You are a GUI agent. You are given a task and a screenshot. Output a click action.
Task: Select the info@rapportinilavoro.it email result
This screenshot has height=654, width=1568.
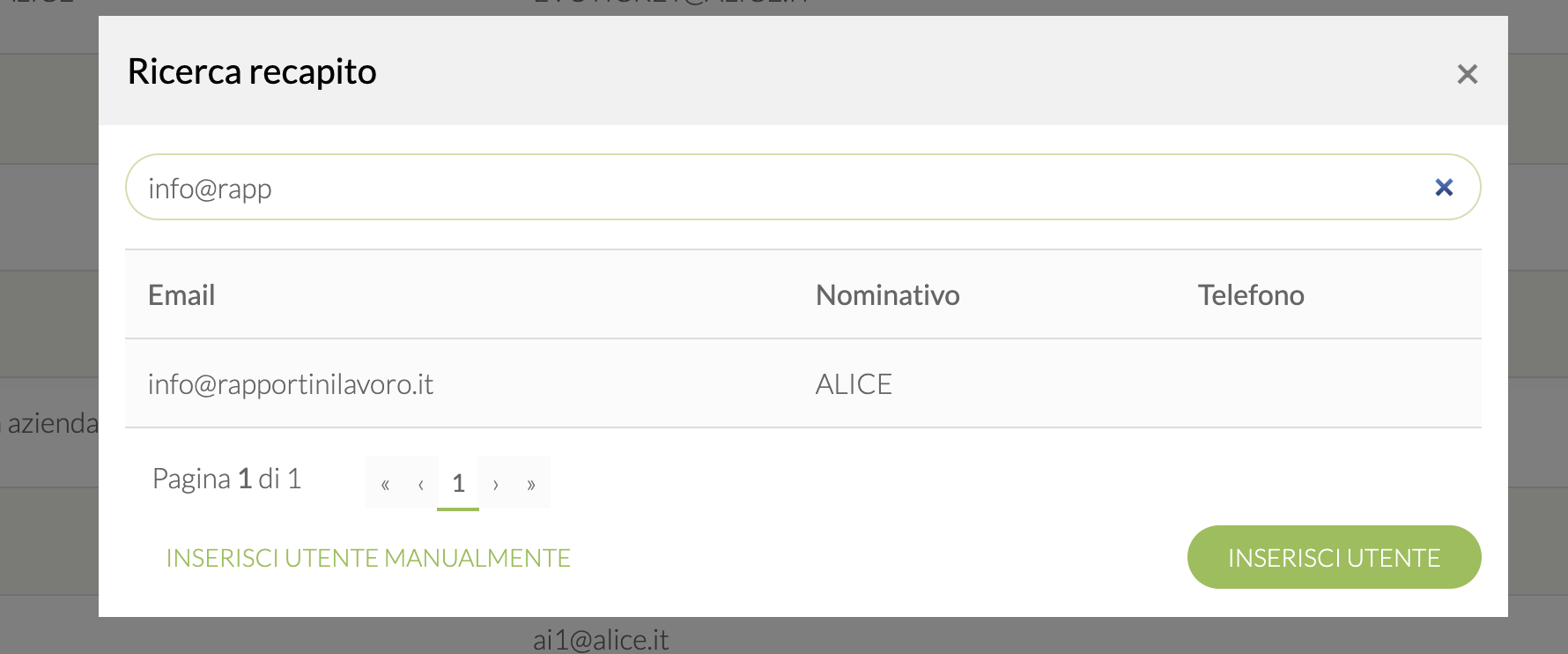click(291, 384)
